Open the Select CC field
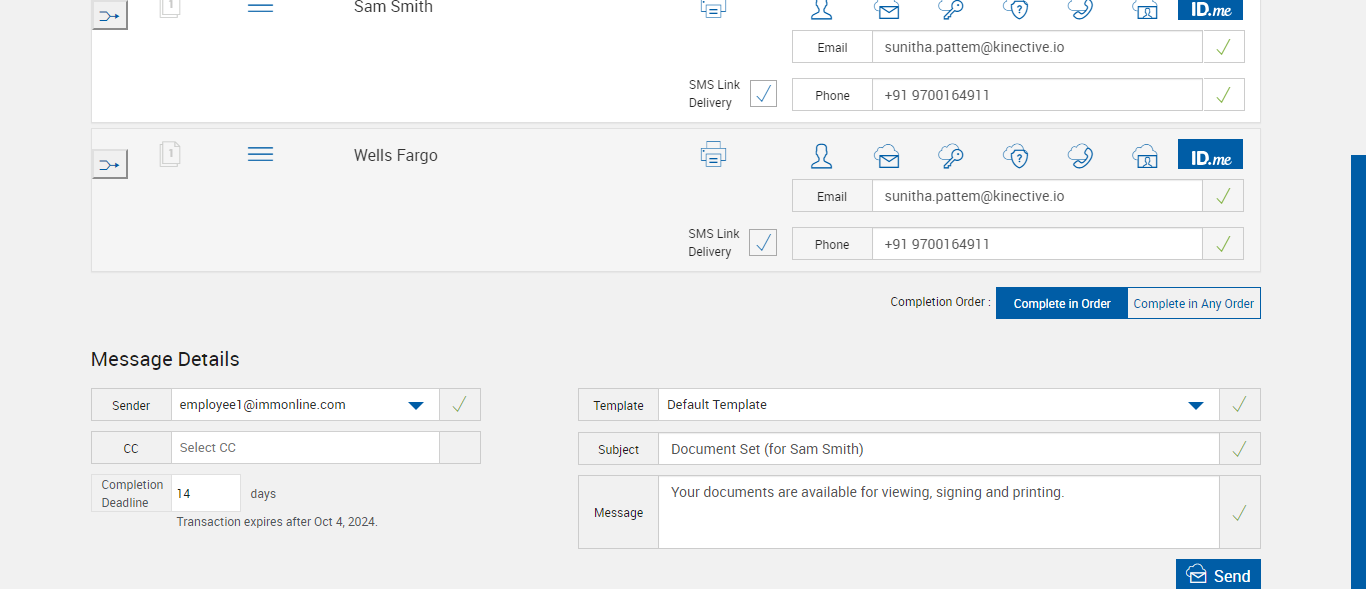Image resolution: width=1366 pixels, height=589 pixels. pos(305,448)
